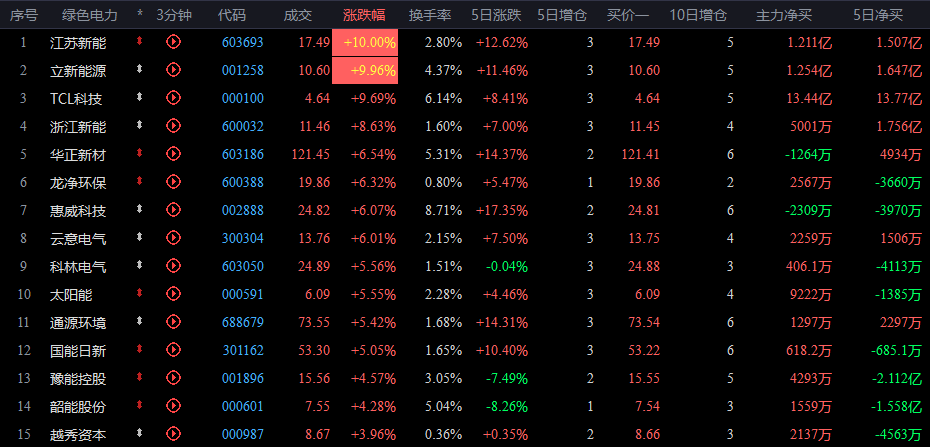Sort by the 换手率 column header
Screen dimensions: 930x447
tap(430, 15)
